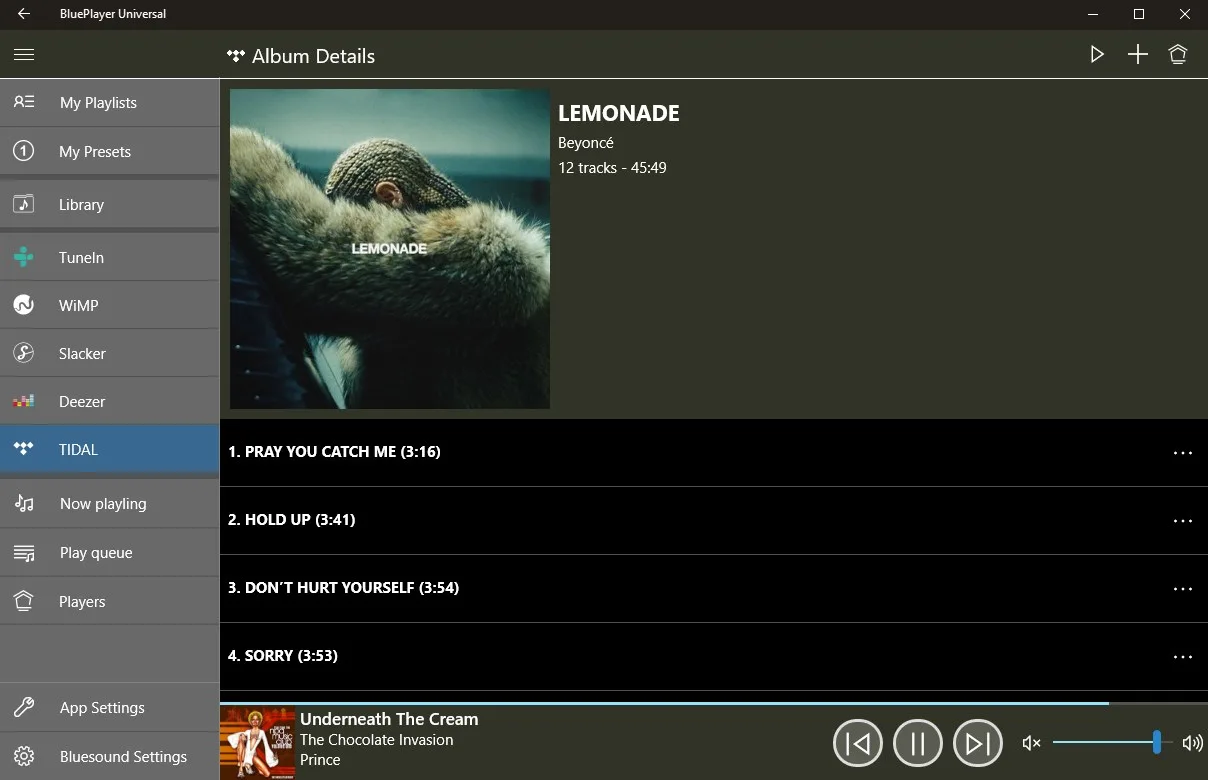This screenshot has width=1208, height=780.
Task: Click the Album Details header title
Action: 313,56
